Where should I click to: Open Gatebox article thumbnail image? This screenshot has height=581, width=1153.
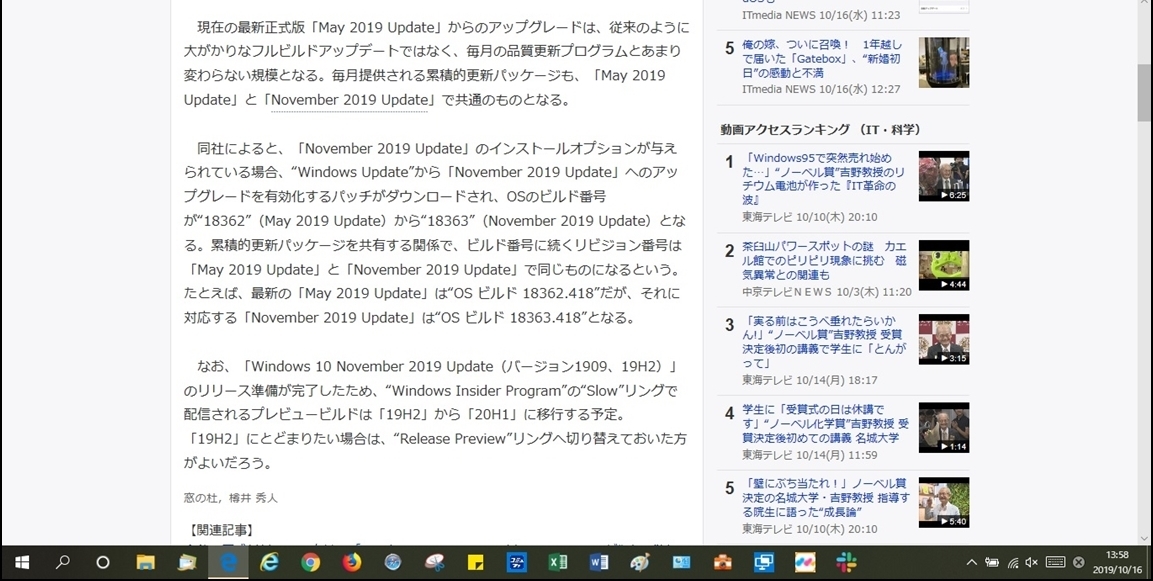[x=943, y=63]
